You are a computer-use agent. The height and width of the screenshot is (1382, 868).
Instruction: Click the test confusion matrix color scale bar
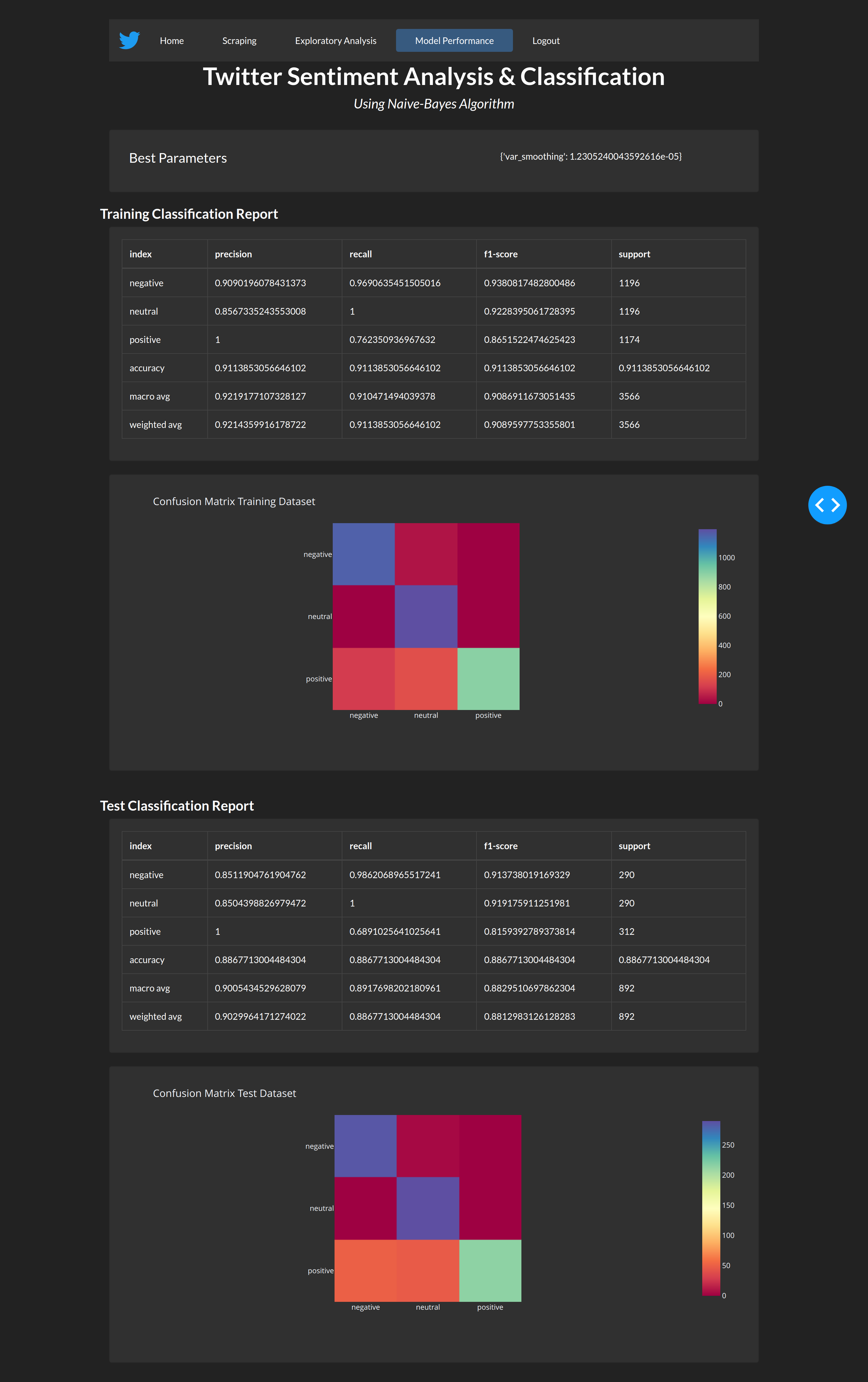click(711, 1208)
